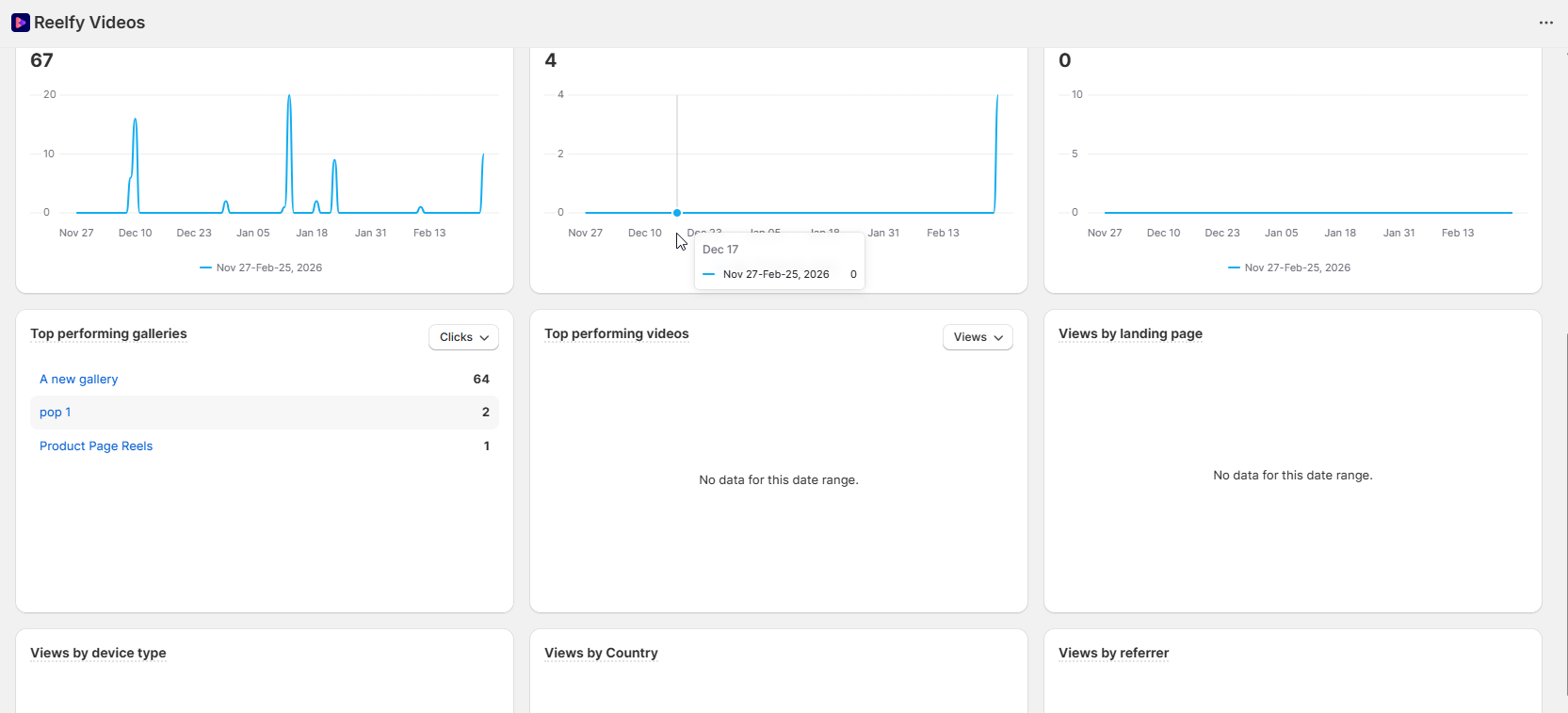1568x713 pixels.
Task: Click the 'Views by device type' heading
Action: tap(98, 654)
